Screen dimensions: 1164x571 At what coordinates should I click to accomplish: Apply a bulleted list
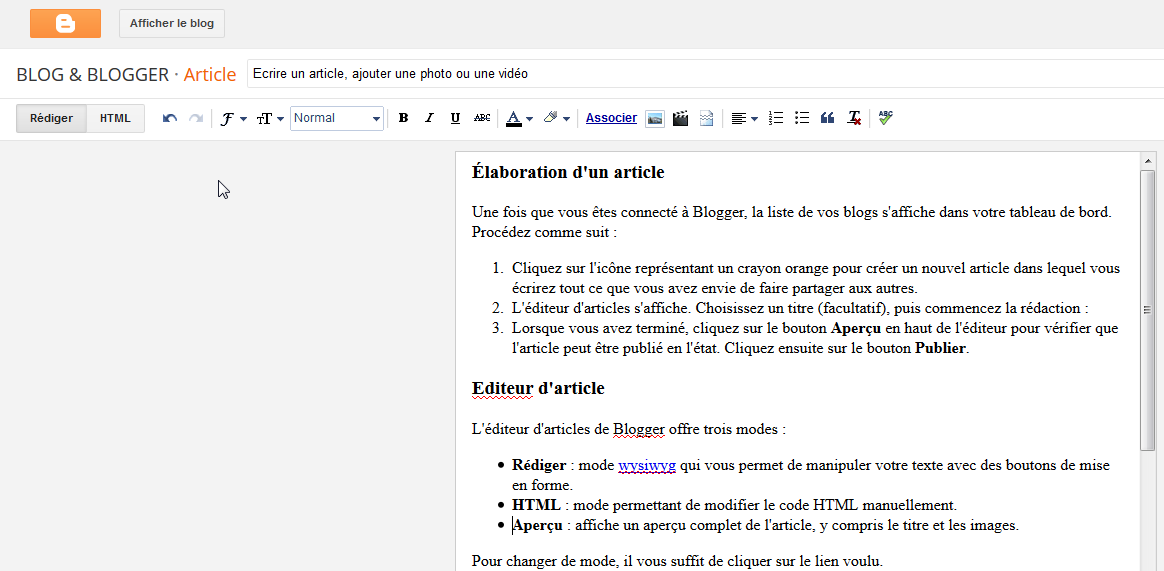(802, 118)
